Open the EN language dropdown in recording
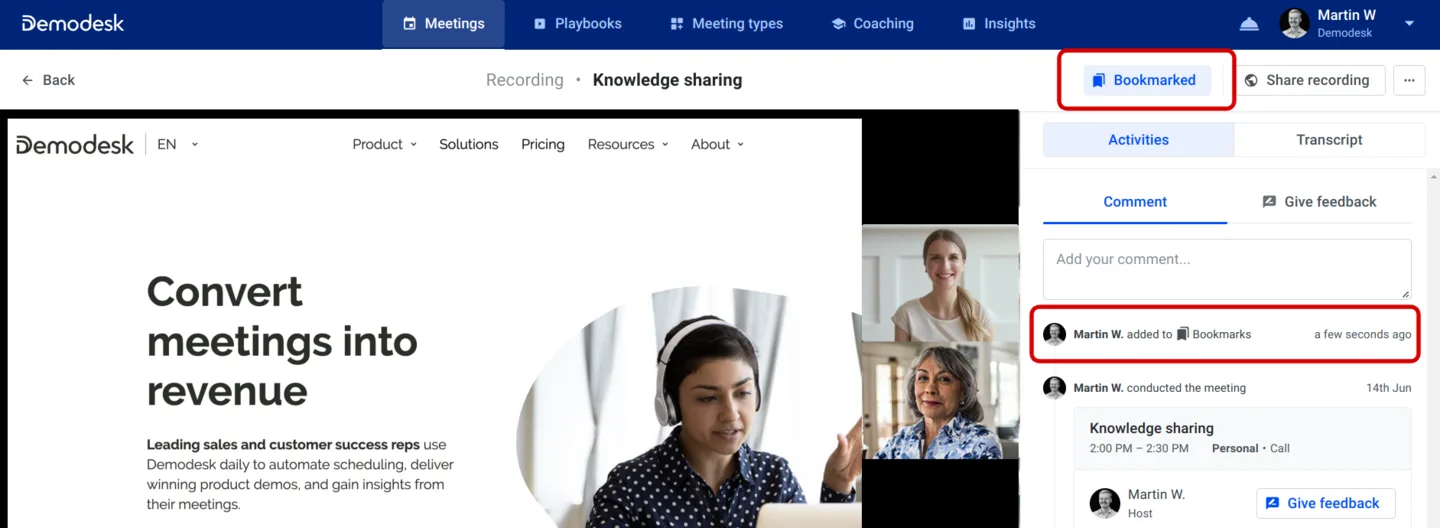Viewport: 1440px width, 528px height. (x=178, y=144)
